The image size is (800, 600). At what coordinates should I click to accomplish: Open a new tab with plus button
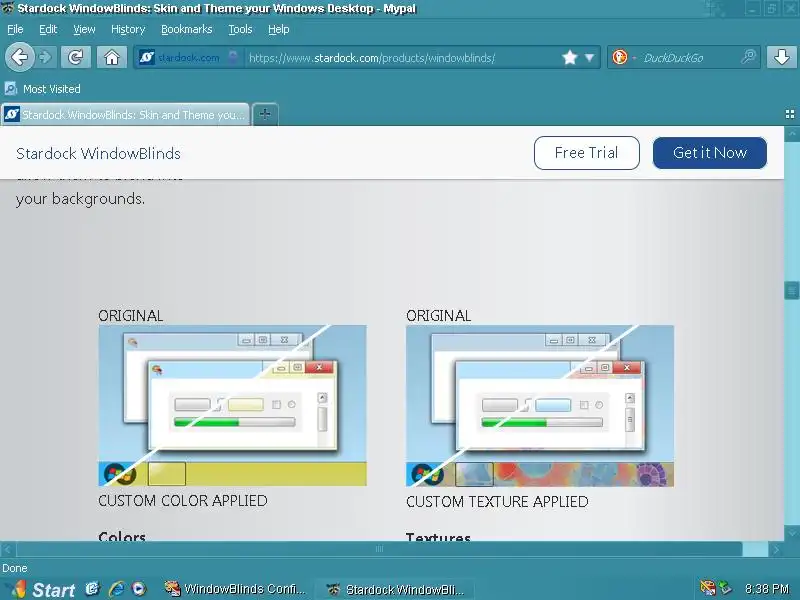(265, 114)
